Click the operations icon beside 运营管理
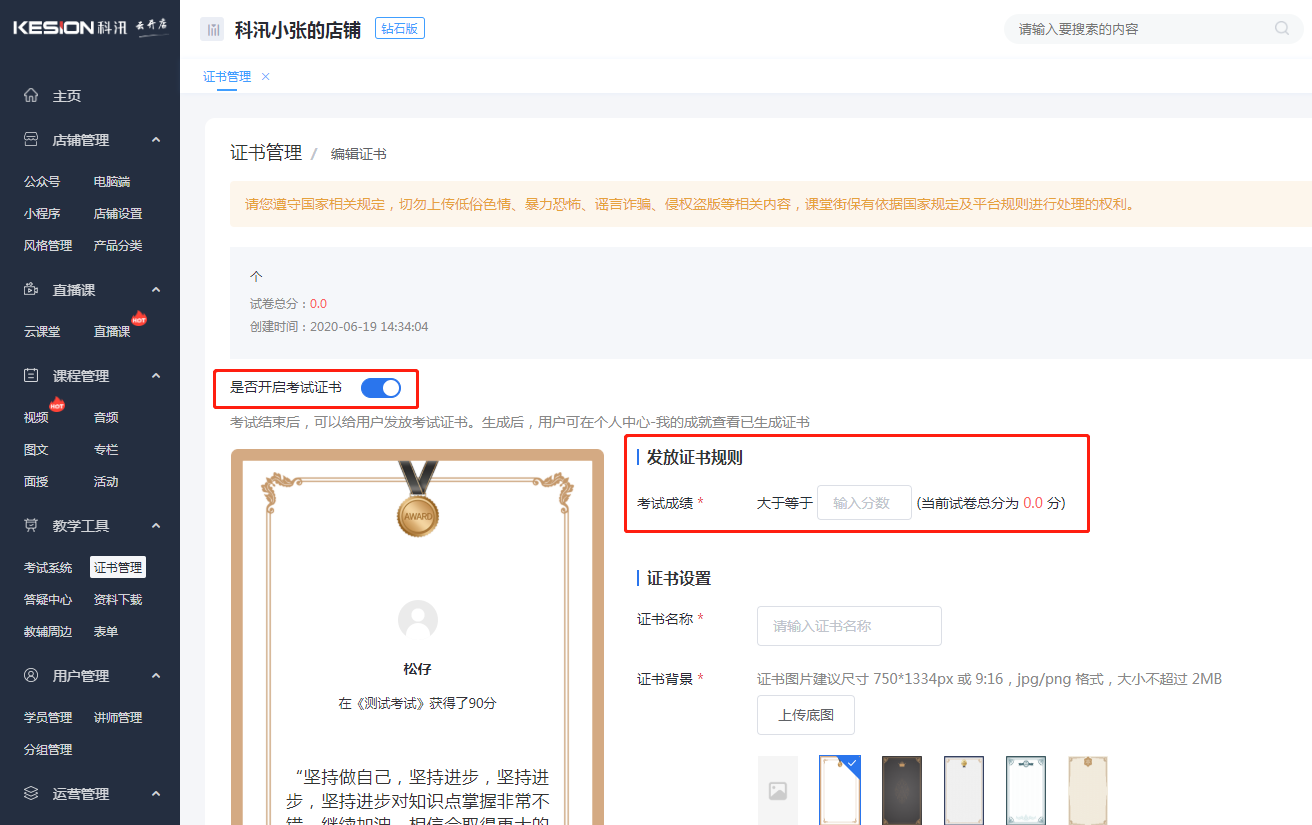The image size is (1312, 825). 30,793
